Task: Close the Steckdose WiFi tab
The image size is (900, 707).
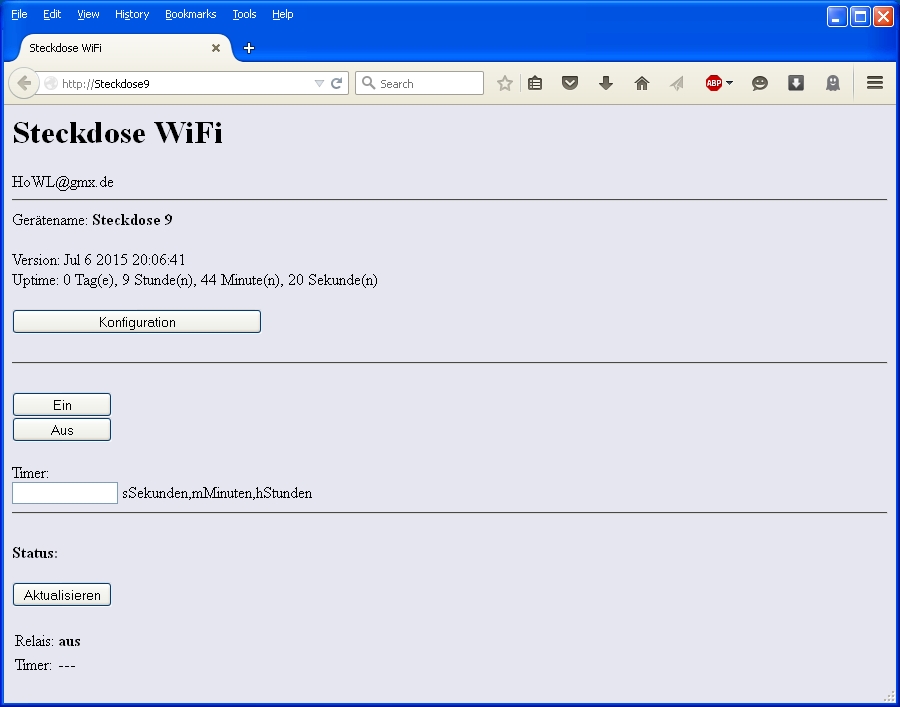Action: tap(216, 48)
